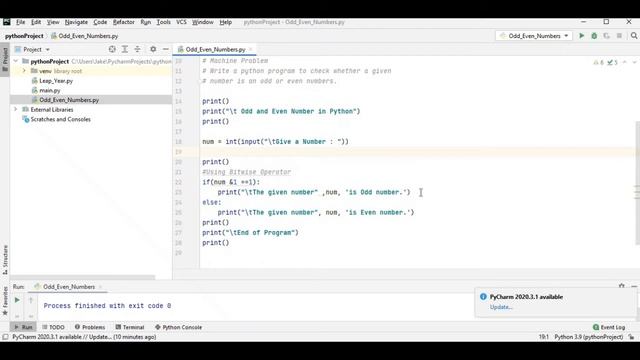Open the File menu
The image size is (640, 360).
[x=20, y=22]
